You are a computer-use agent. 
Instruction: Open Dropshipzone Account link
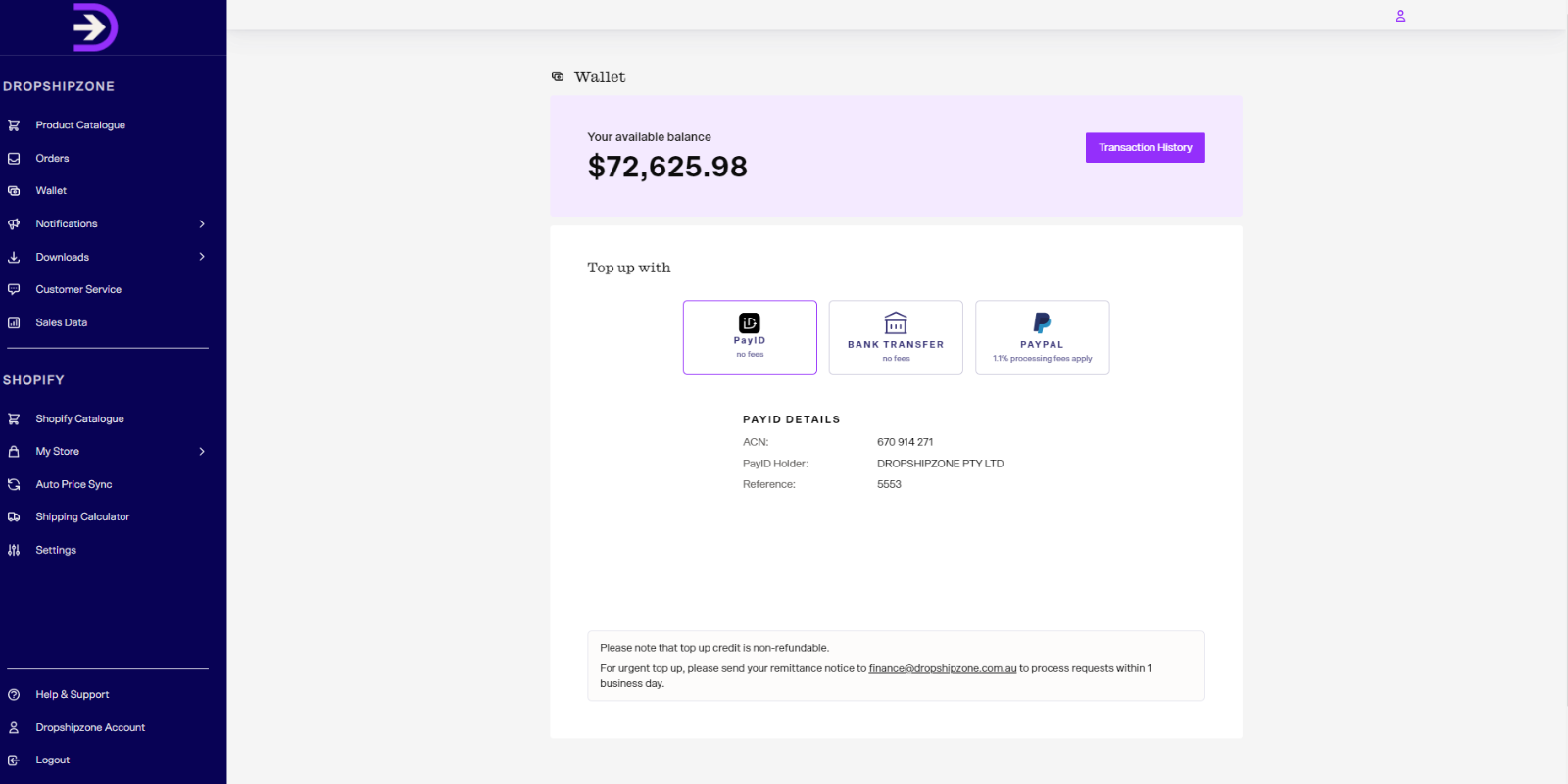coord(90,727)
